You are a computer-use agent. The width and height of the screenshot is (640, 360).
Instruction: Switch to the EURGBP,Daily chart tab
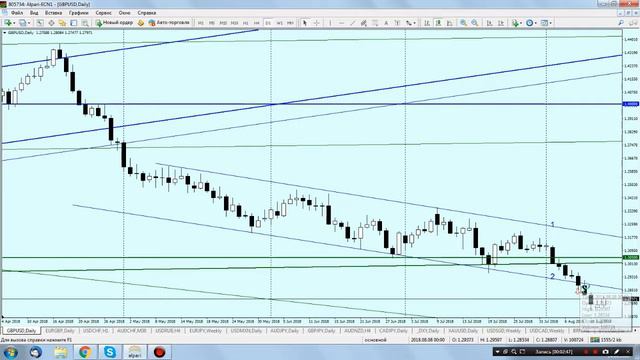pos(60,330)
